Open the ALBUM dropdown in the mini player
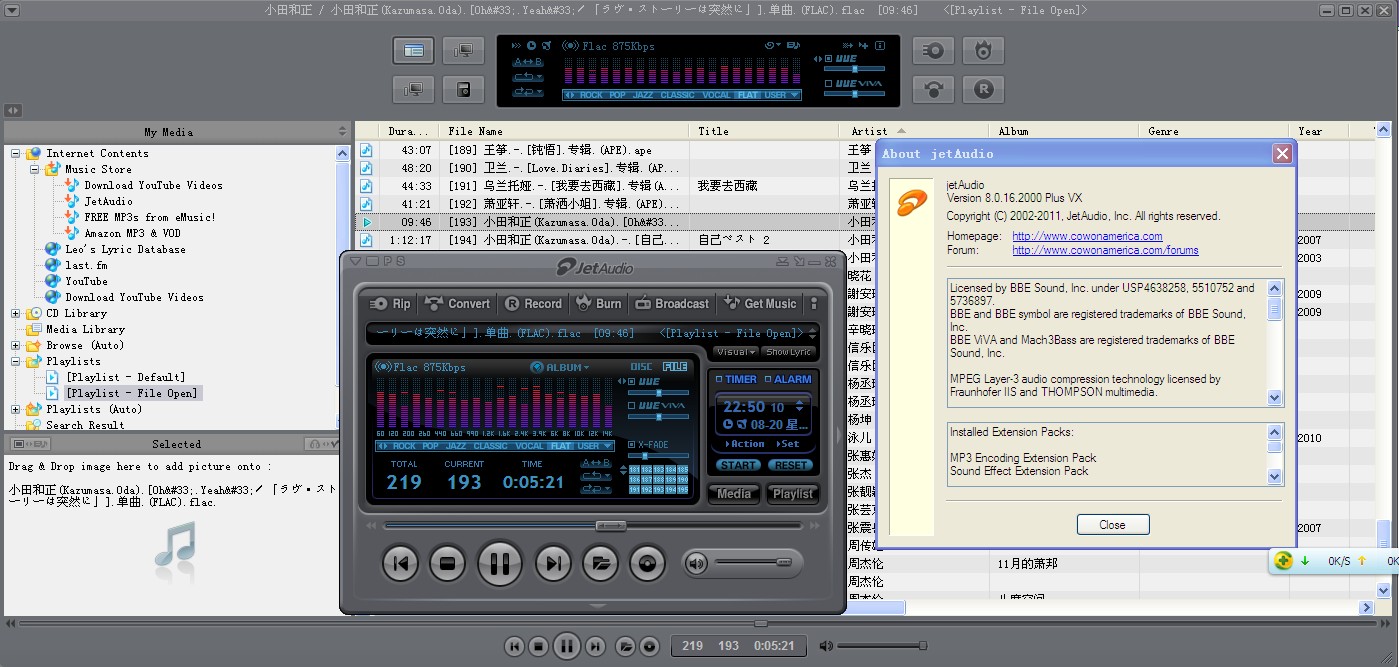 click(x=560, y=367)
